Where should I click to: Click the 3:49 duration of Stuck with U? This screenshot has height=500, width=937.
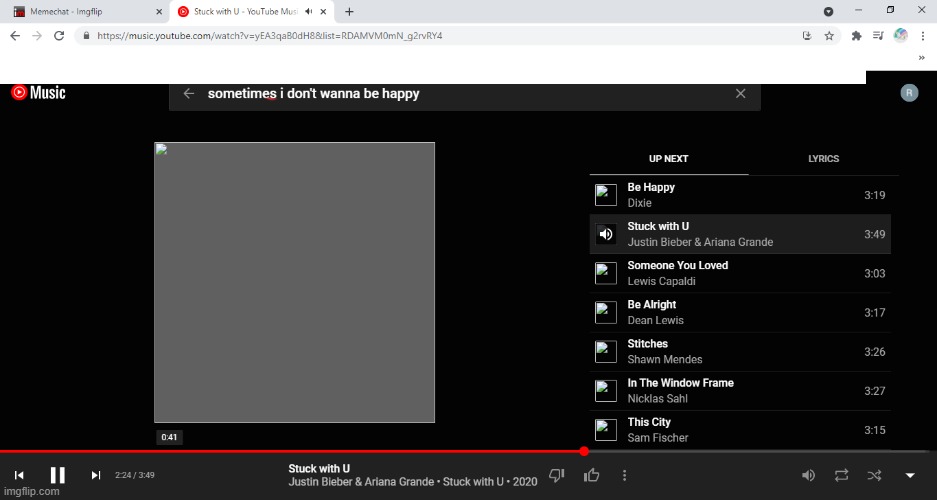(x=874, y=234)
